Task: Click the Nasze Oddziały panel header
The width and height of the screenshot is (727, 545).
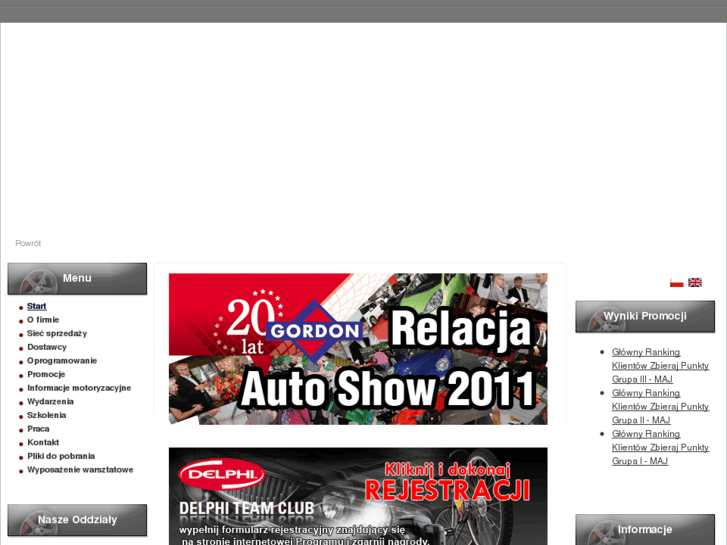Action: click(x=77, y=520)
